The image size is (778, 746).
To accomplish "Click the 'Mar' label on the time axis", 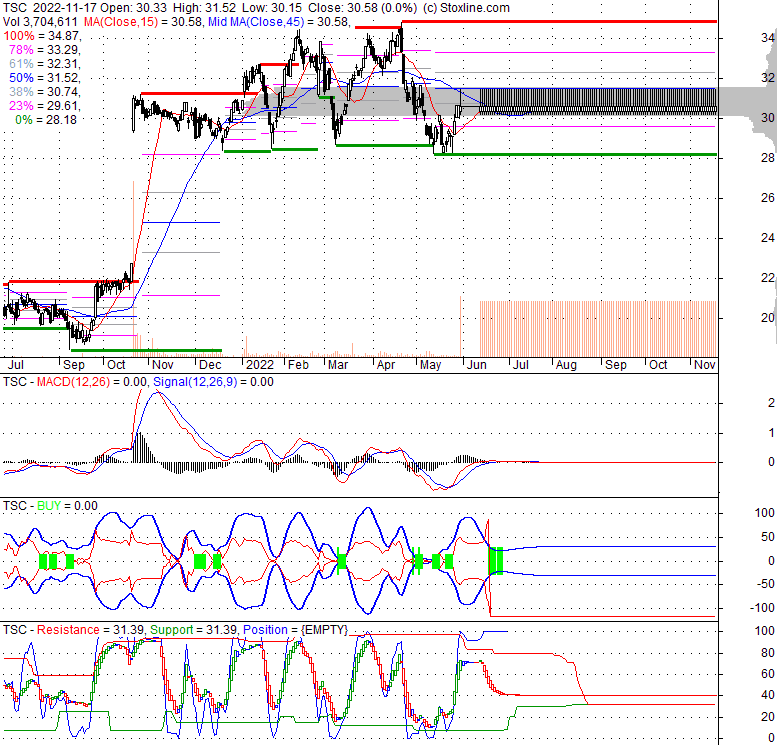I will point(338,365).
